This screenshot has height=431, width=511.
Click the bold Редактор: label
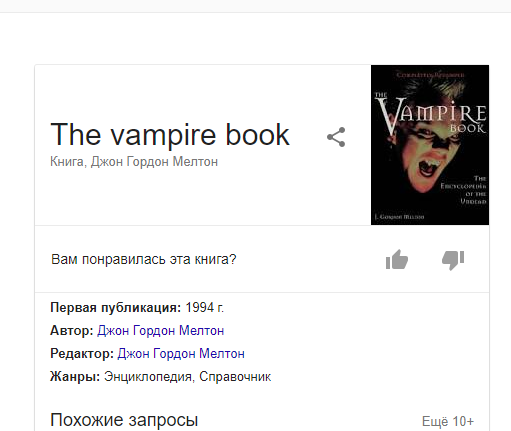tap(82, 353)
